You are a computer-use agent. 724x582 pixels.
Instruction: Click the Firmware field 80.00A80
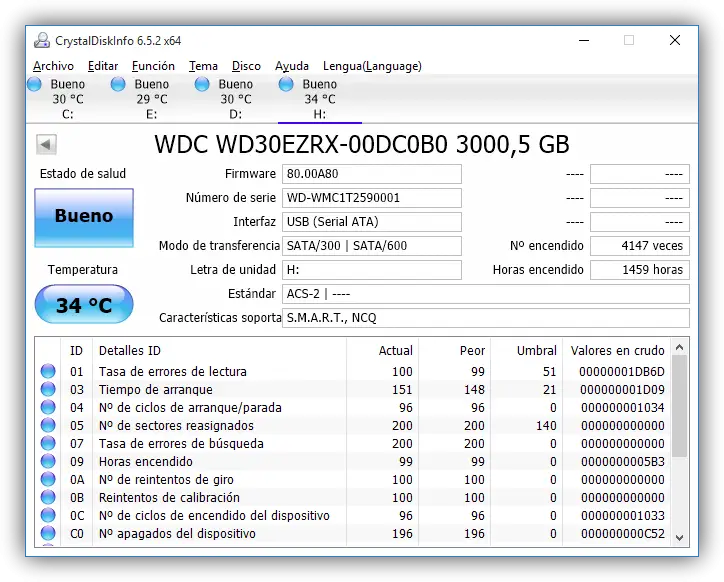(372, 174)
